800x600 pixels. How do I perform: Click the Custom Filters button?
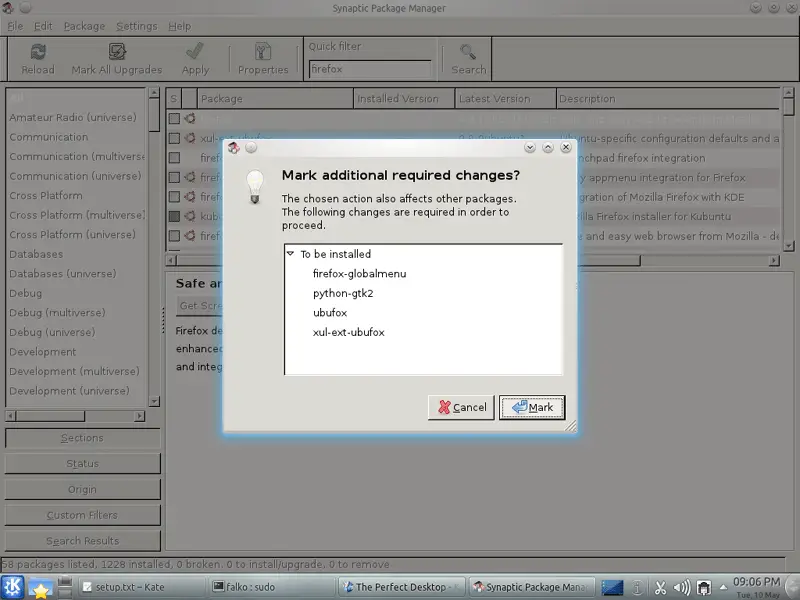click(x=83, y=515)
